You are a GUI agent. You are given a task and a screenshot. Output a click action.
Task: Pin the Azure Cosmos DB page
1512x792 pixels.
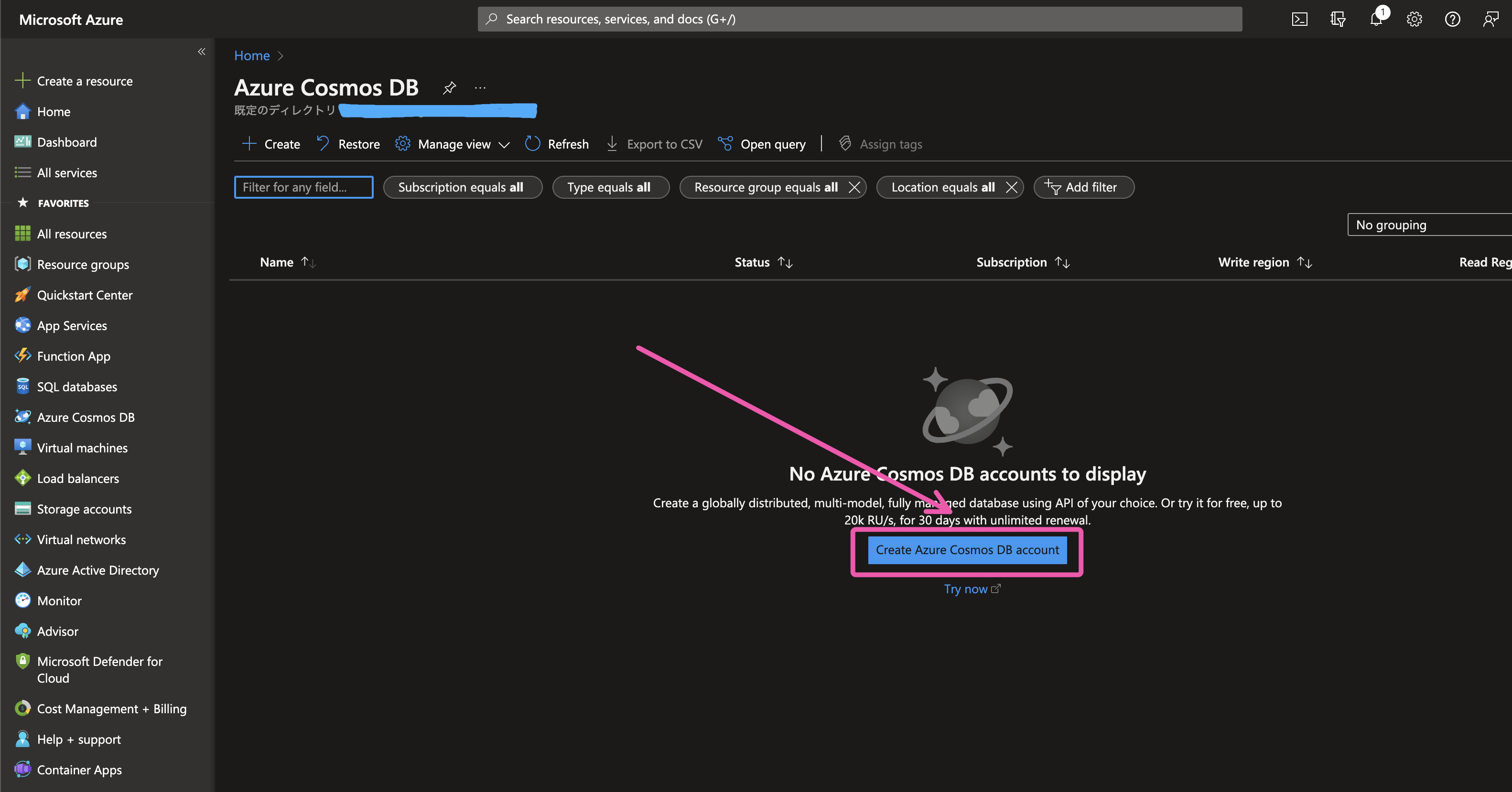(449, 88)
